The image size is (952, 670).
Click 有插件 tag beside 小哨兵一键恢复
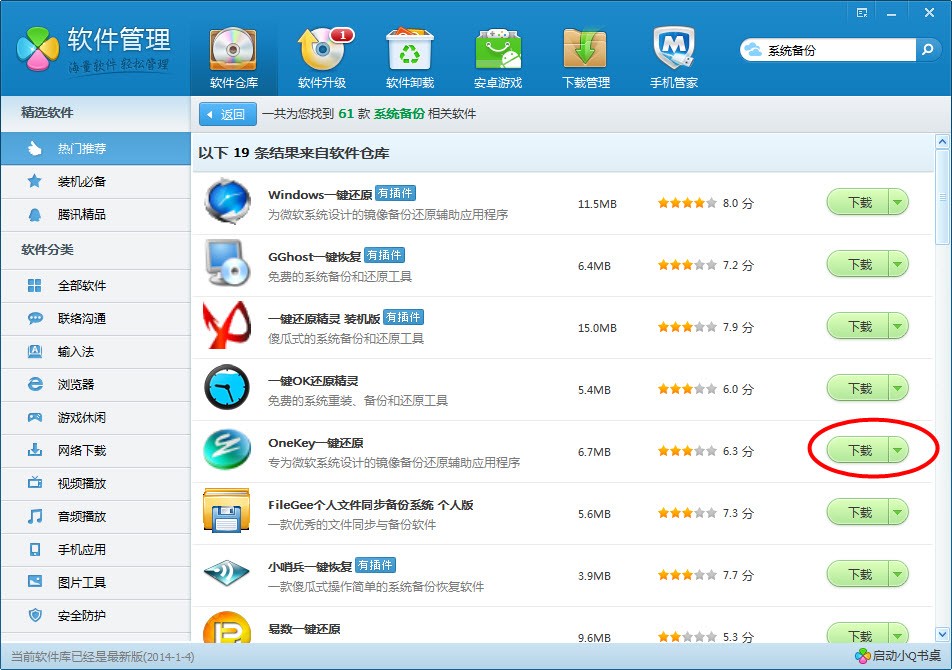(x=375, y=566)
